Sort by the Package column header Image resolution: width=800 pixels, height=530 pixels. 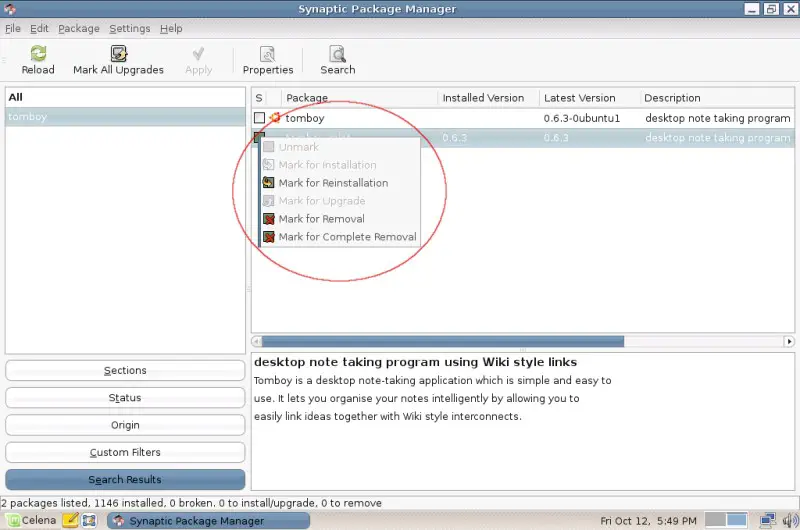(x=360, y=98)
